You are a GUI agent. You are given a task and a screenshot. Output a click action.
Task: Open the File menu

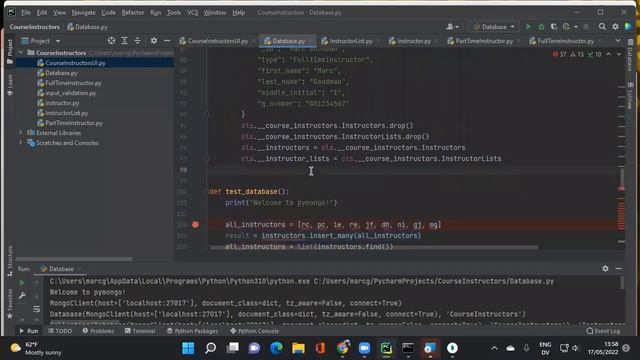point(26,13)
